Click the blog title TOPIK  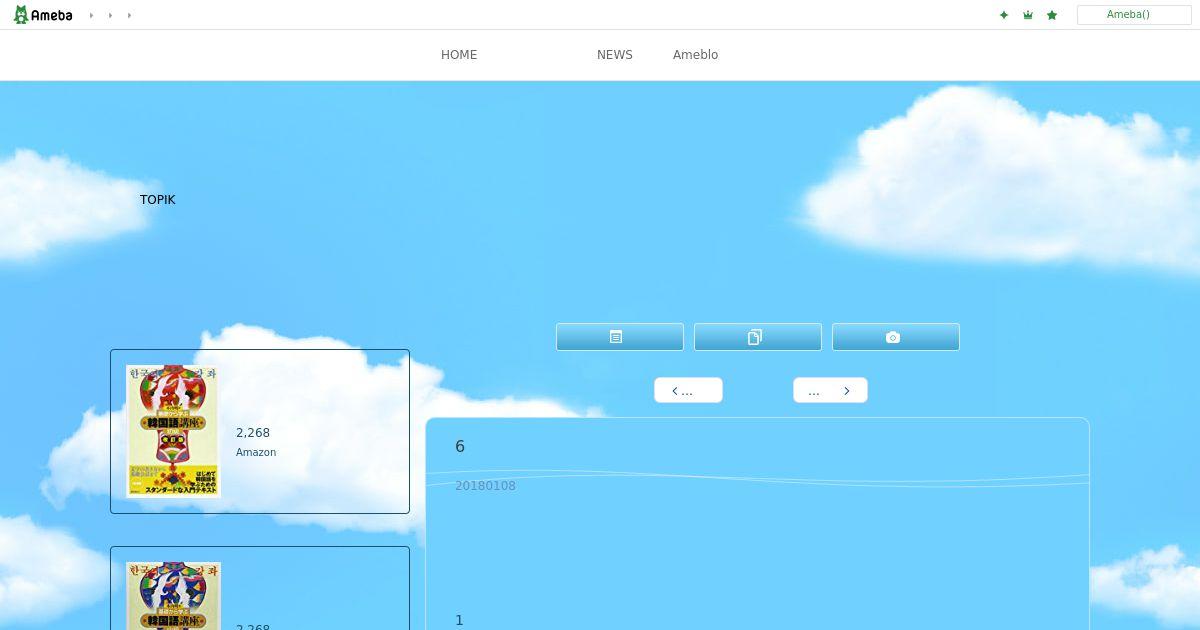click(158, 200)
